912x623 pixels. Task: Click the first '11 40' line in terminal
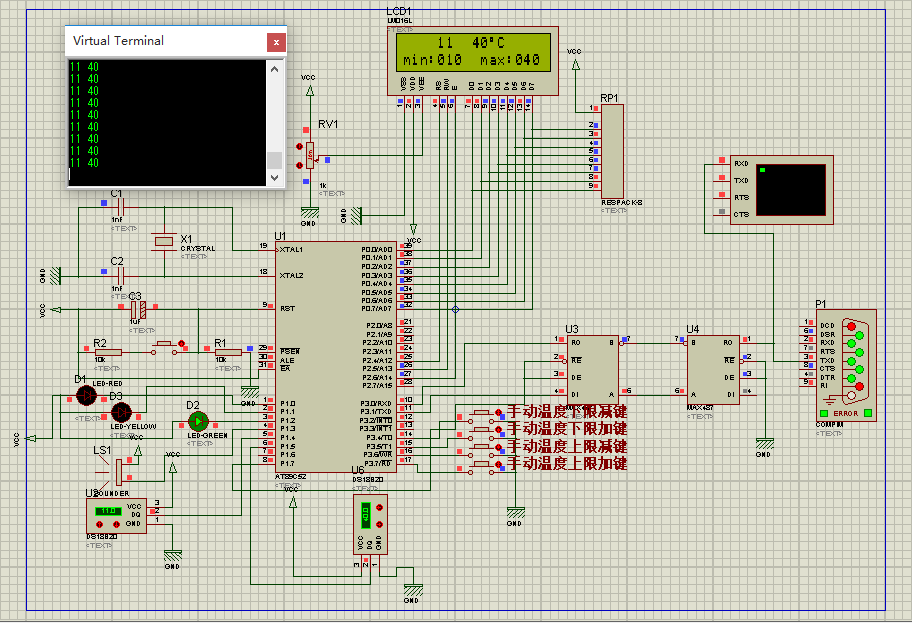[84, 67]
